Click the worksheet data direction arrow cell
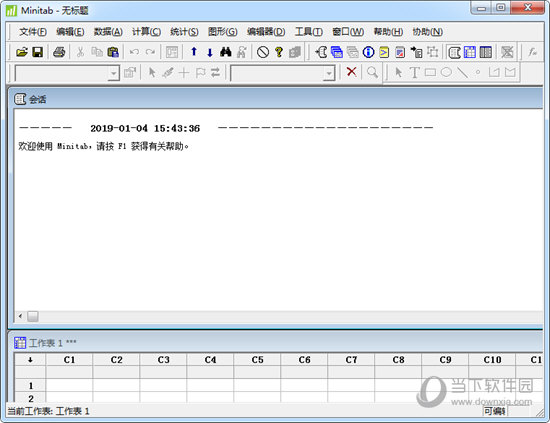This screenshot has width=550, height=423. pyautogui.click(x=30, y=360)
